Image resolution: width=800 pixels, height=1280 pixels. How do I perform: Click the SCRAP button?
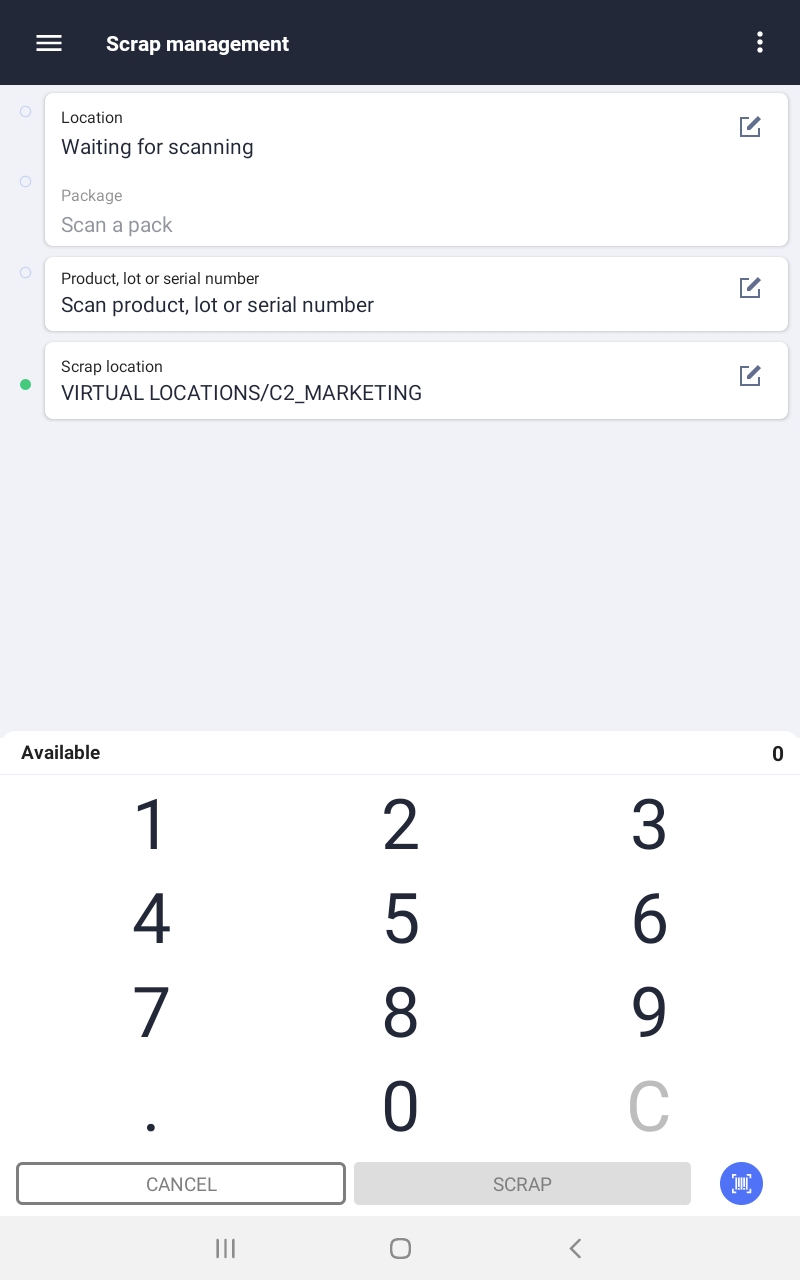[522, 1184]
